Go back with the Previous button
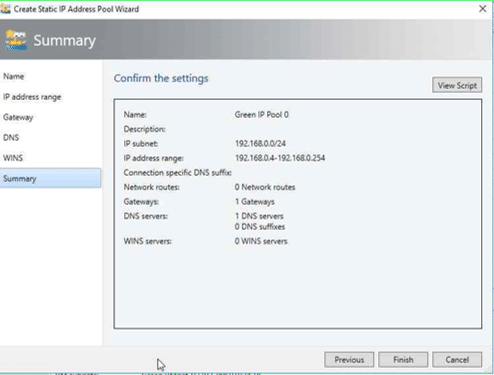The height and width of the screenshot is (375, 494). point(349,360)
